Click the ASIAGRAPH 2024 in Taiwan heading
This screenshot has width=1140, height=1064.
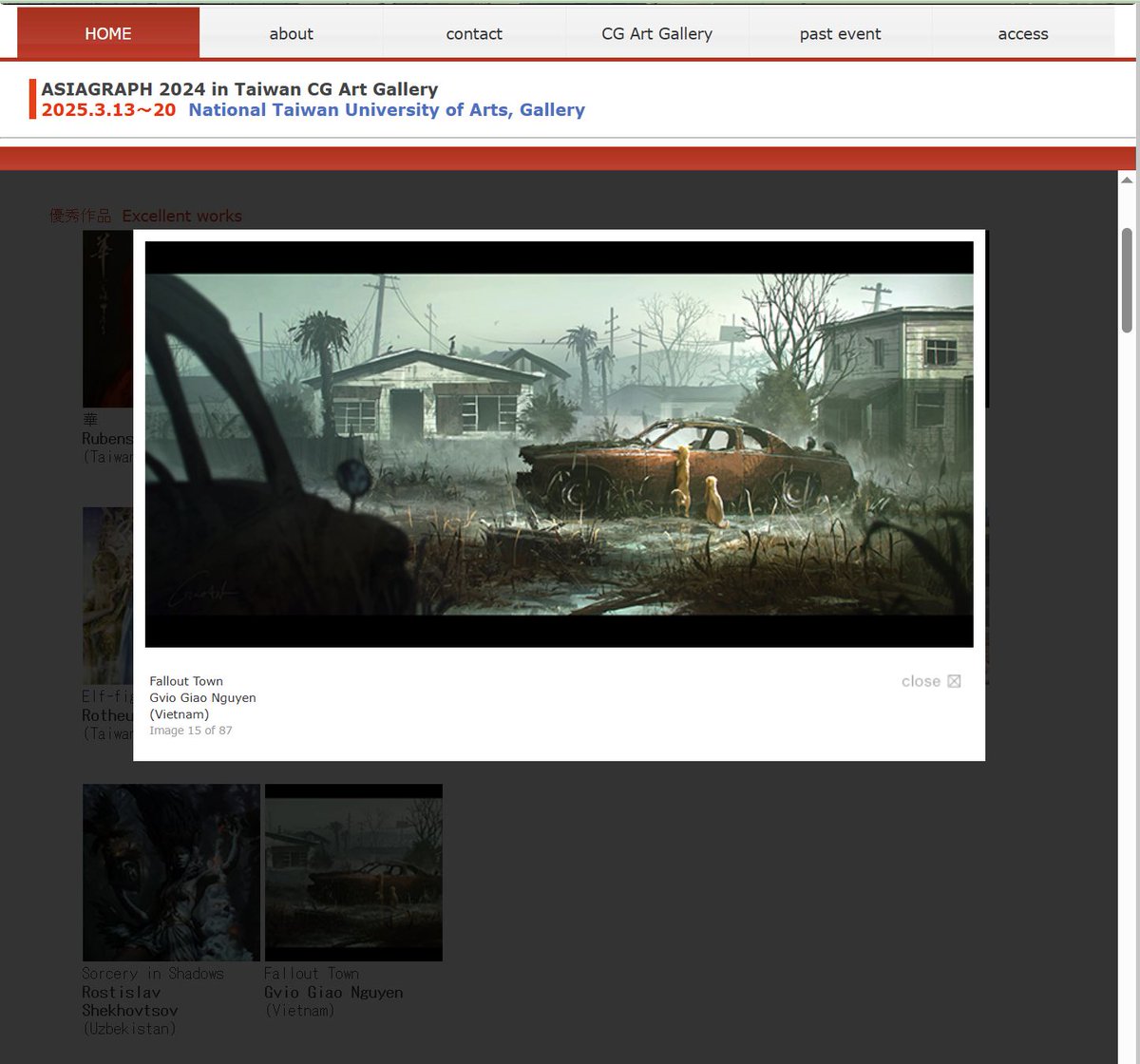(x=239, y=89)
